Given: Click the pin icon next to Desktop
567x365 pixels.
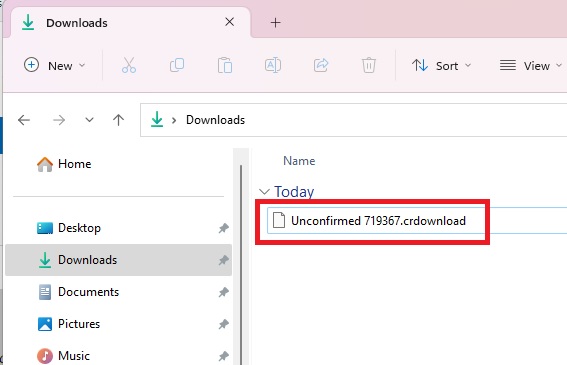Looking at the screenshot, I should tap(223, 228).
